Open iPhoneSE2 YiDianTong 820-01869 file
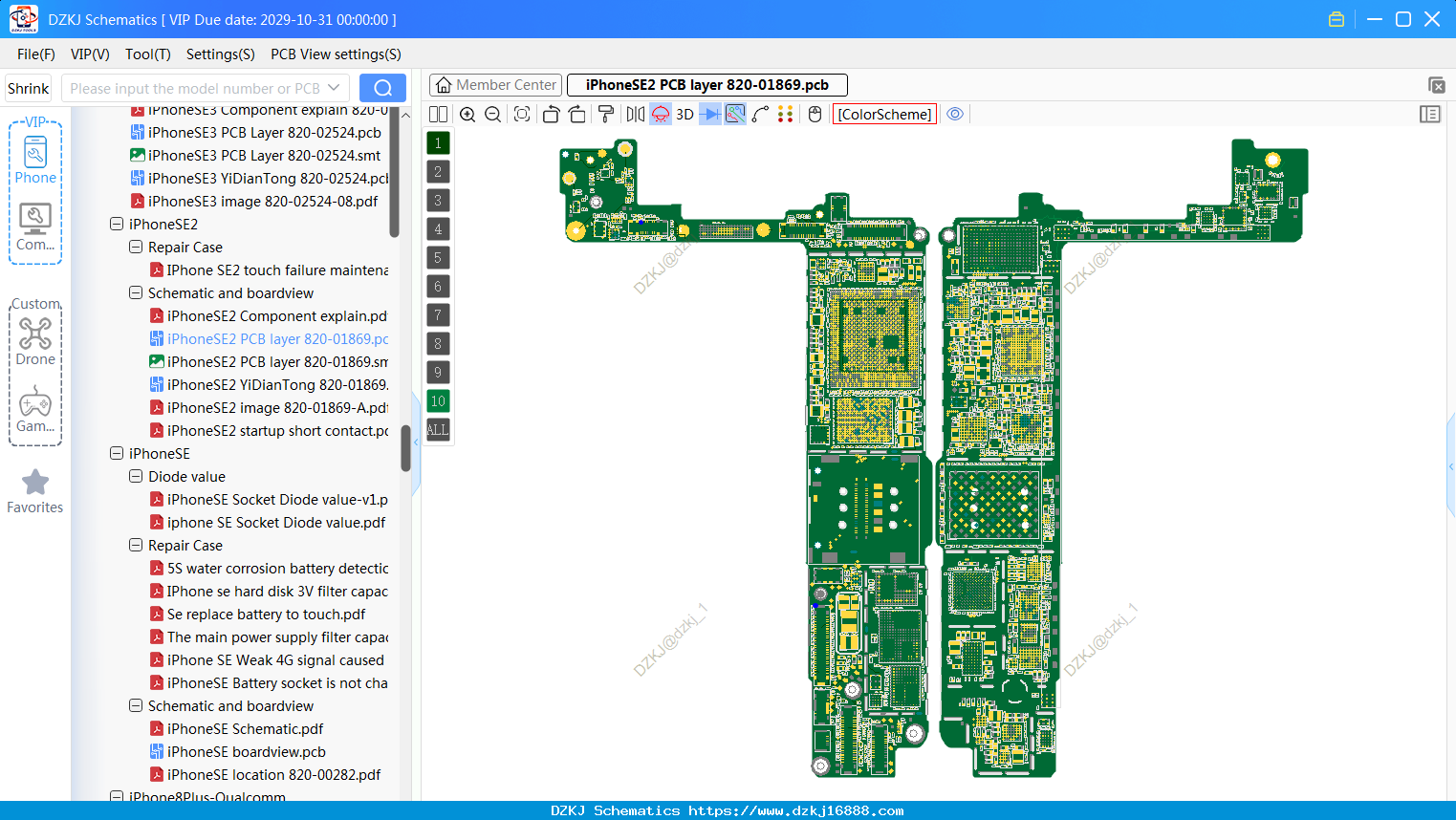This screenshot has width=1456, height=820. click(x=270, y=384)
